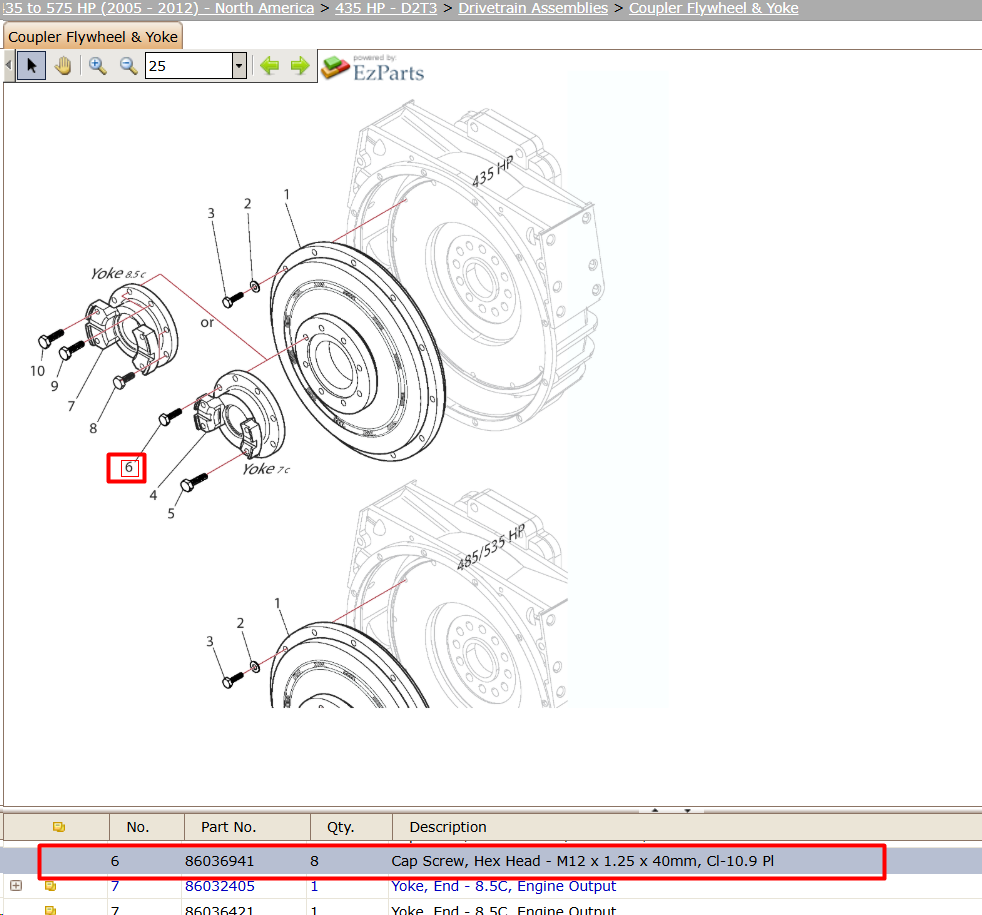Click the '435 HP' engine label
982x915 pixels.
click(x=492, y=172)
